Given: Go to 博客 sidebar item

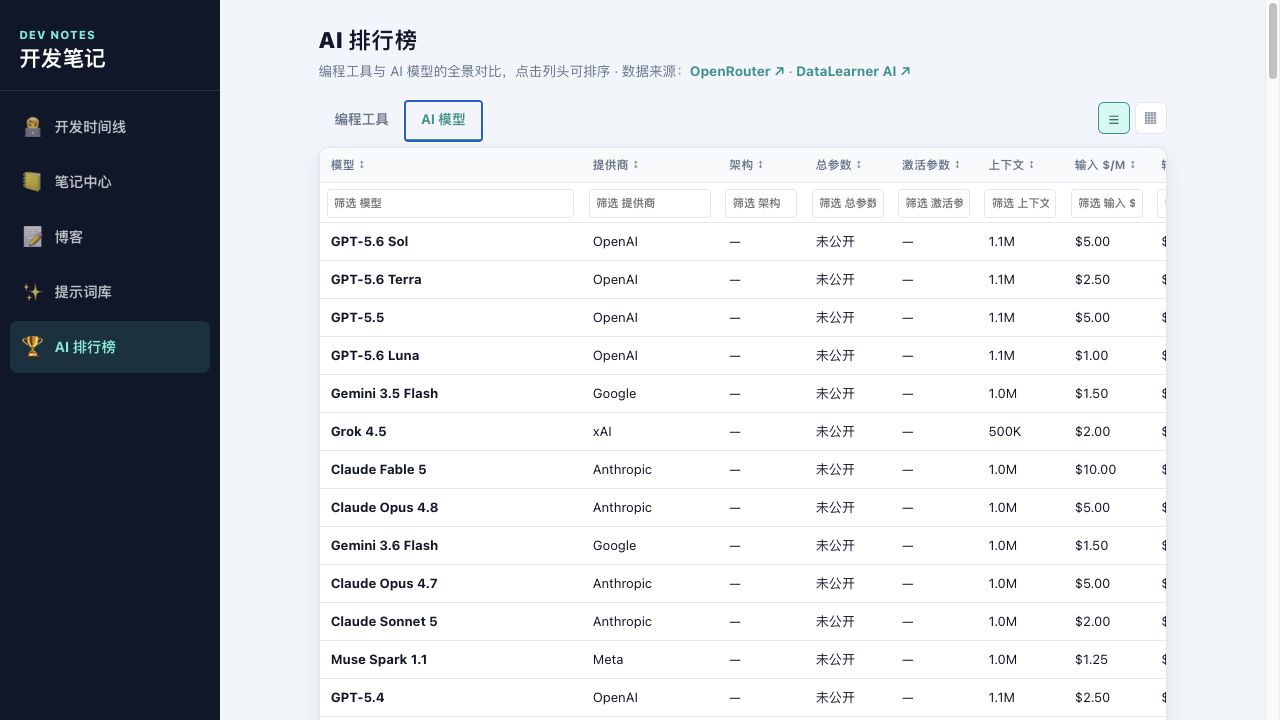Looking at the screenshot, I should (110, 237).
